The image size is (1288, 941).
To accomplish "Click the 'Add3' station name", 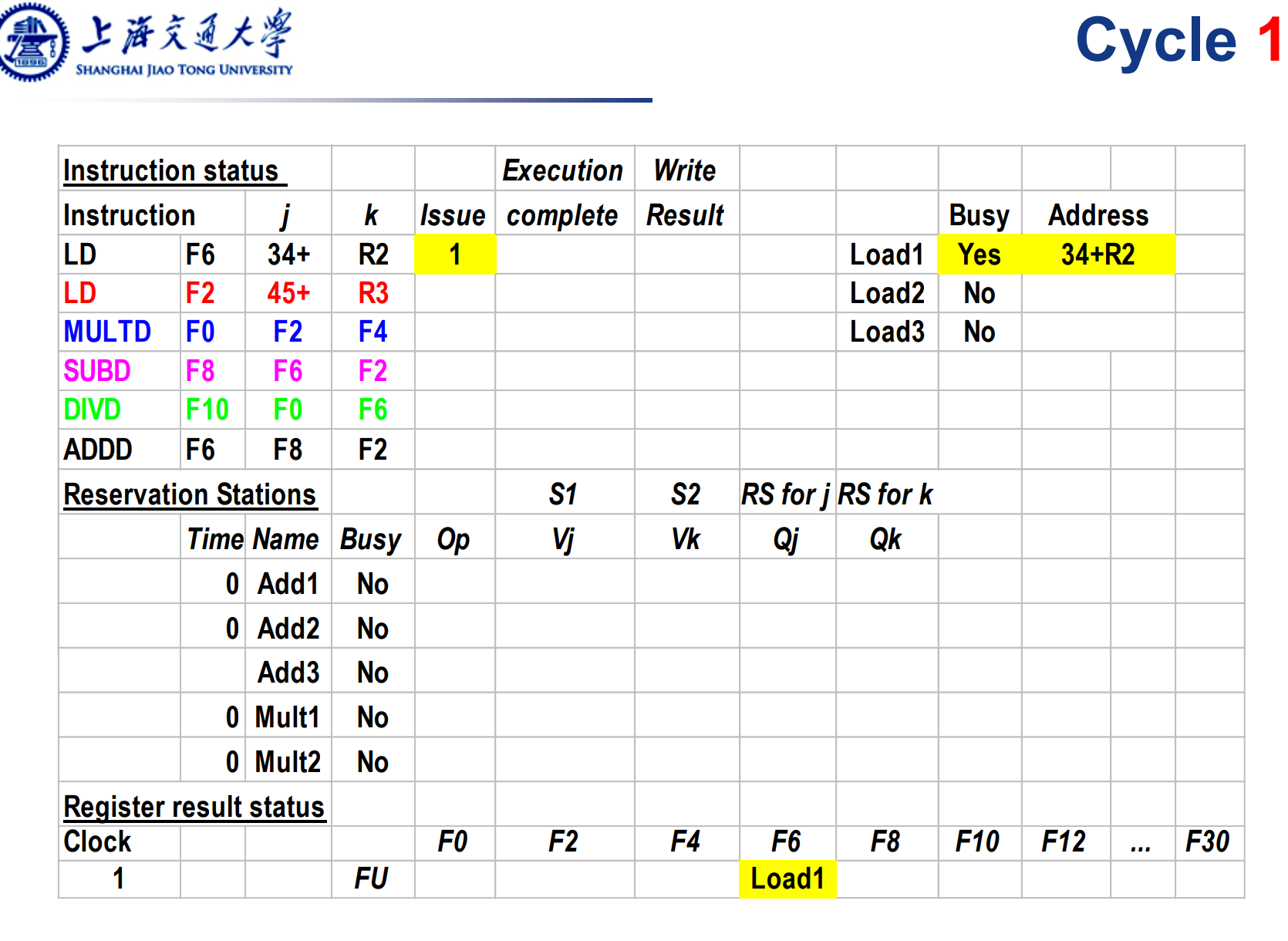I will coord(288,673).
